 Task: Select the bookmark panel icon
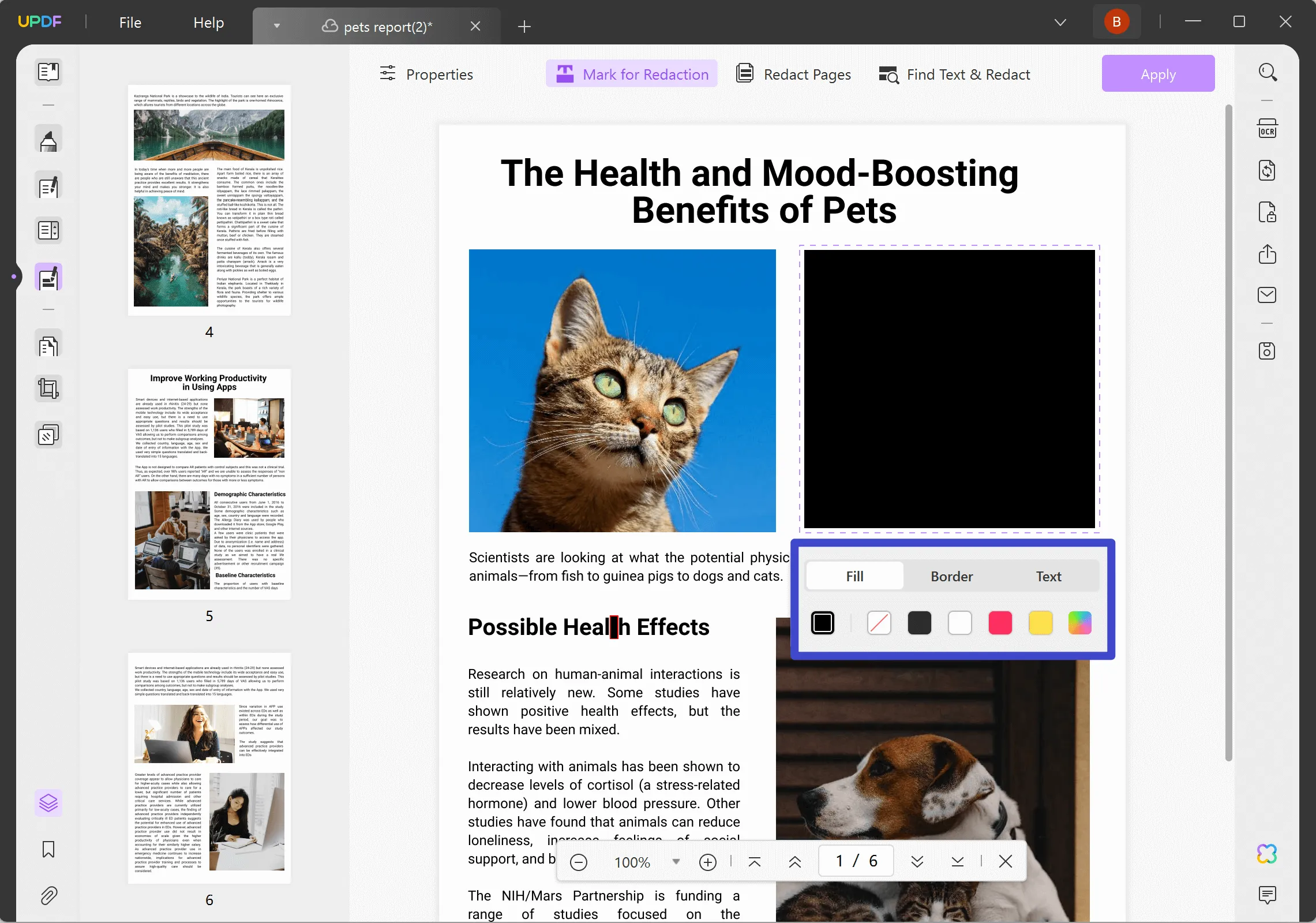[x=47, y=848]
